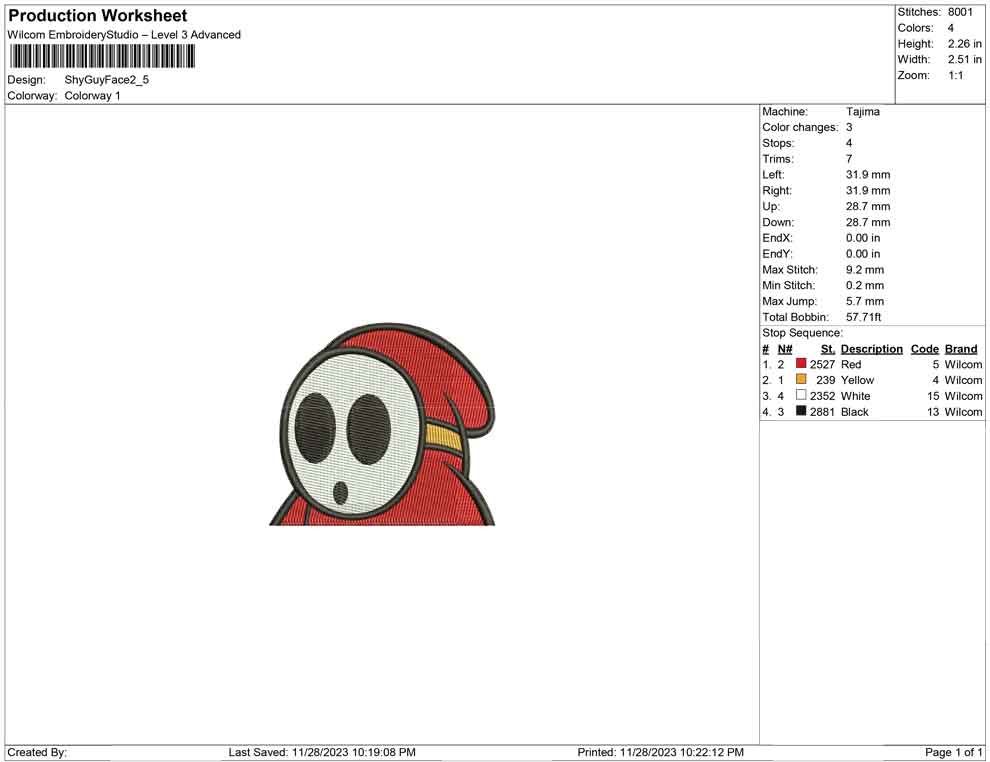Image resolution: width=990 pixels, height=762 pixels.
Task: Click the 'EndX:' label
Action: tap(777, 238)
